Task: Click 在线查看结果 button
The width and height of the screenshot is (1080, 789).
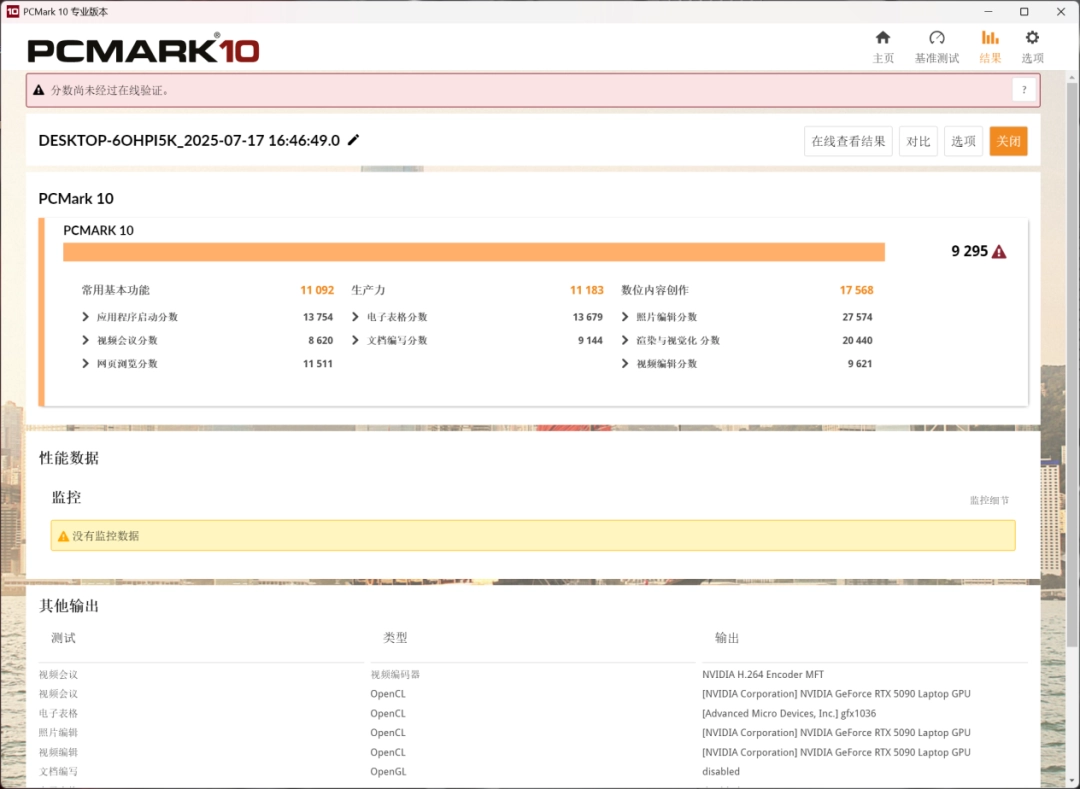Action: click(848, 141)
